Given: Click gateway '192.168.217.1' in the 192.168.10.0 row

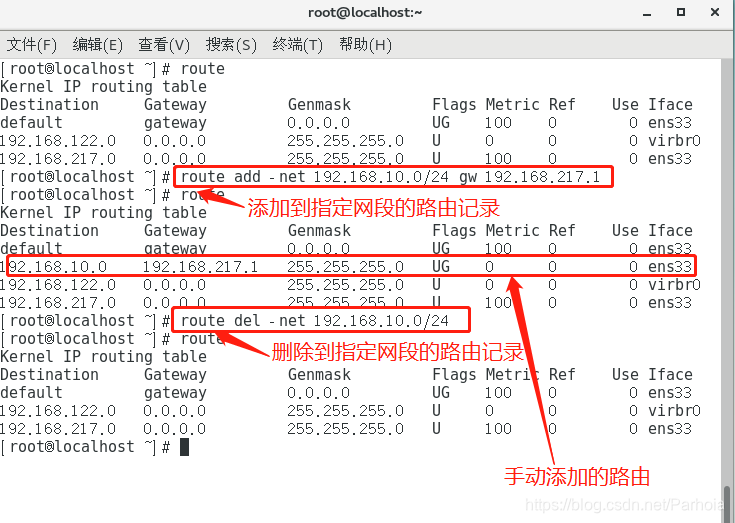Looking at the screenshot, I should click(201, 267).
